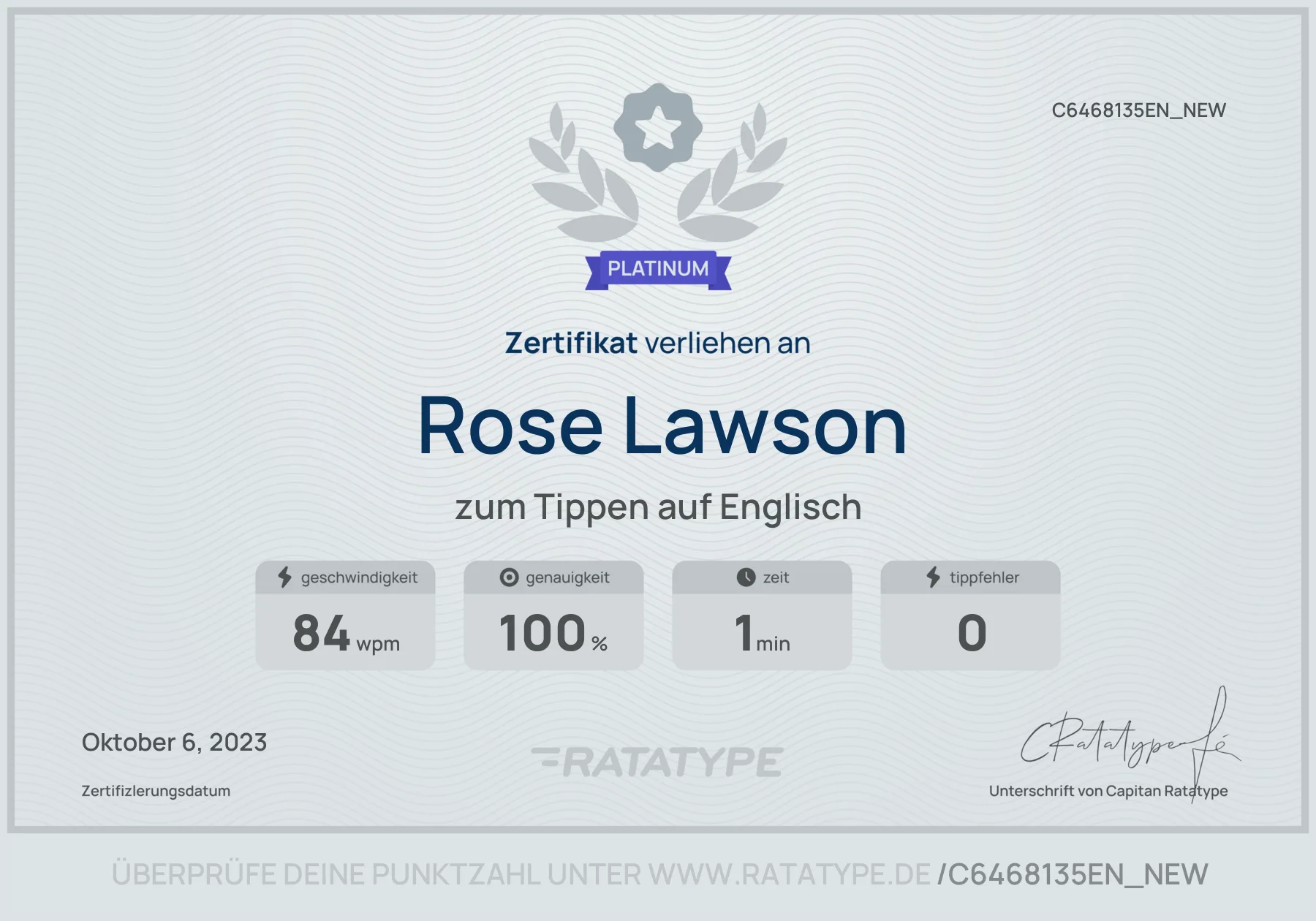1316x921 pixels.
Task: Click the clock icon beside zeit
Action: coord(746,577)
